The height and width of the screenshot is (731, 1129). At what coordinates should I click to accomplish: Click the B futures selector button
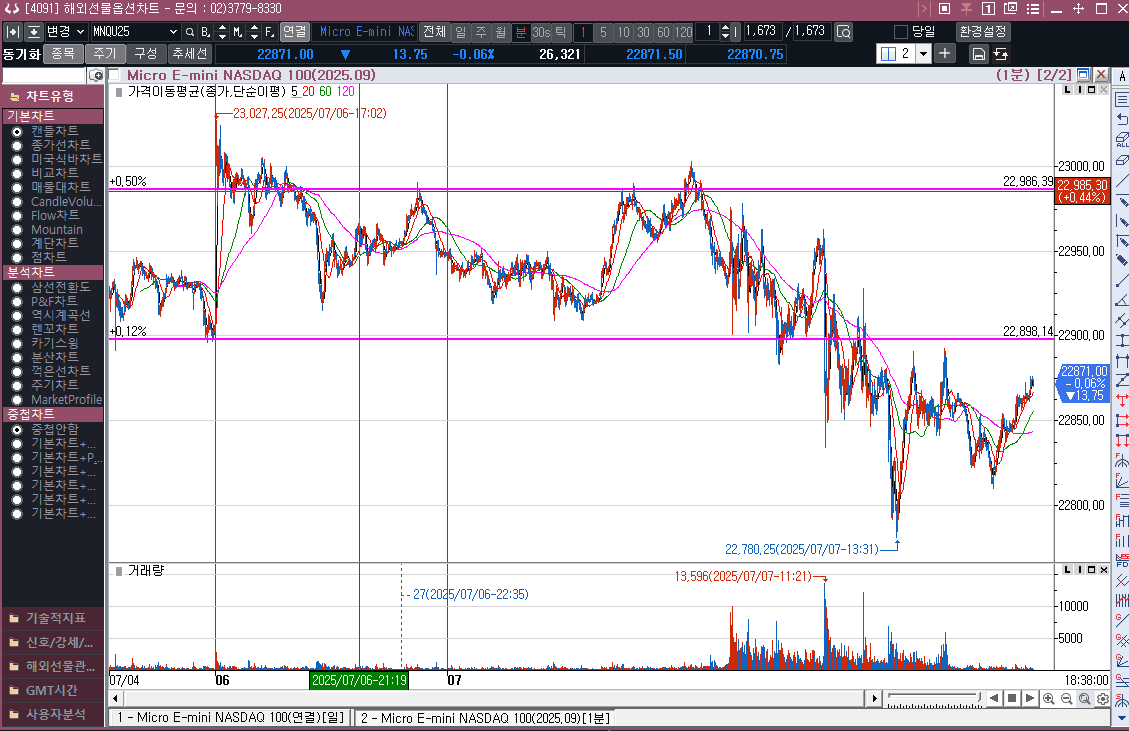(205, 32)
